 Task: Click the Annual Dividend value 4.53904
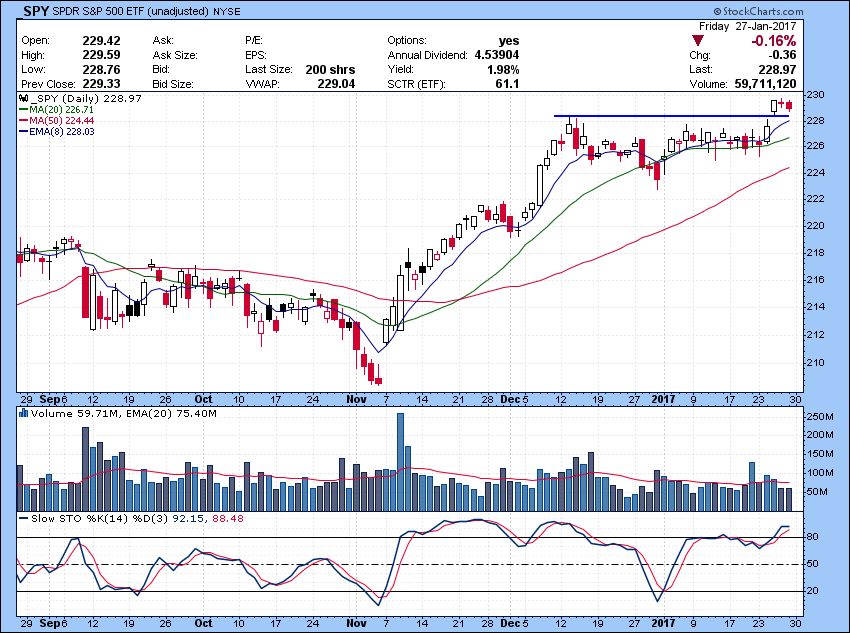(497, 55)
